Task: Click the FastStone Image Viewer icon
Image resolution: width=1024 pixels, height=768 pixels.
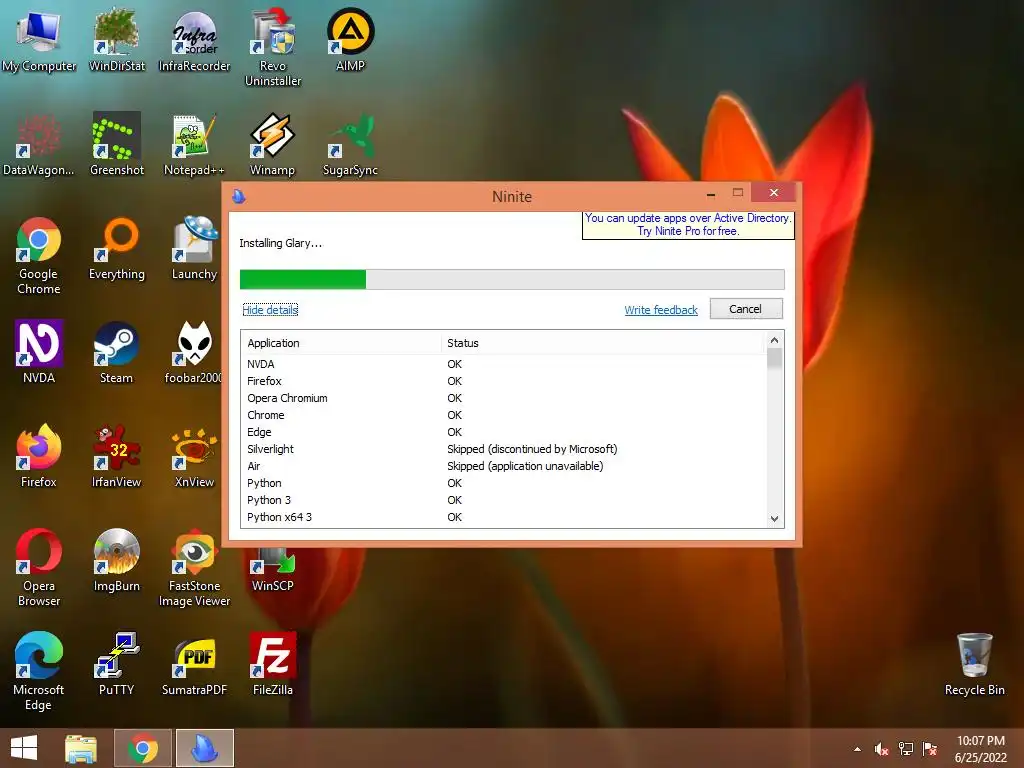Action: point(194,567)
